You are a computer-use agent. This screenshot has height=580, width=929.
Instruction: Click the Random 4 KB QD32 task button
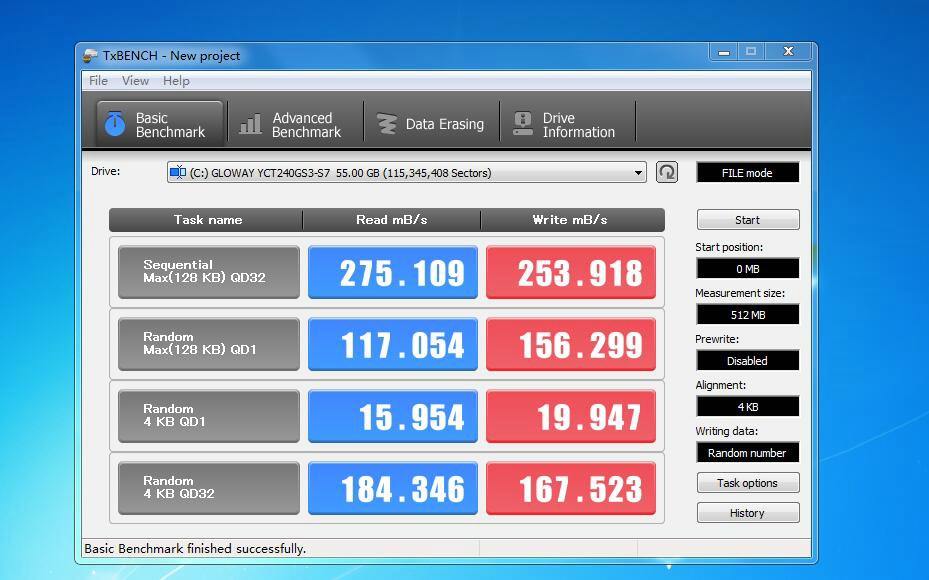coord(209,488)
